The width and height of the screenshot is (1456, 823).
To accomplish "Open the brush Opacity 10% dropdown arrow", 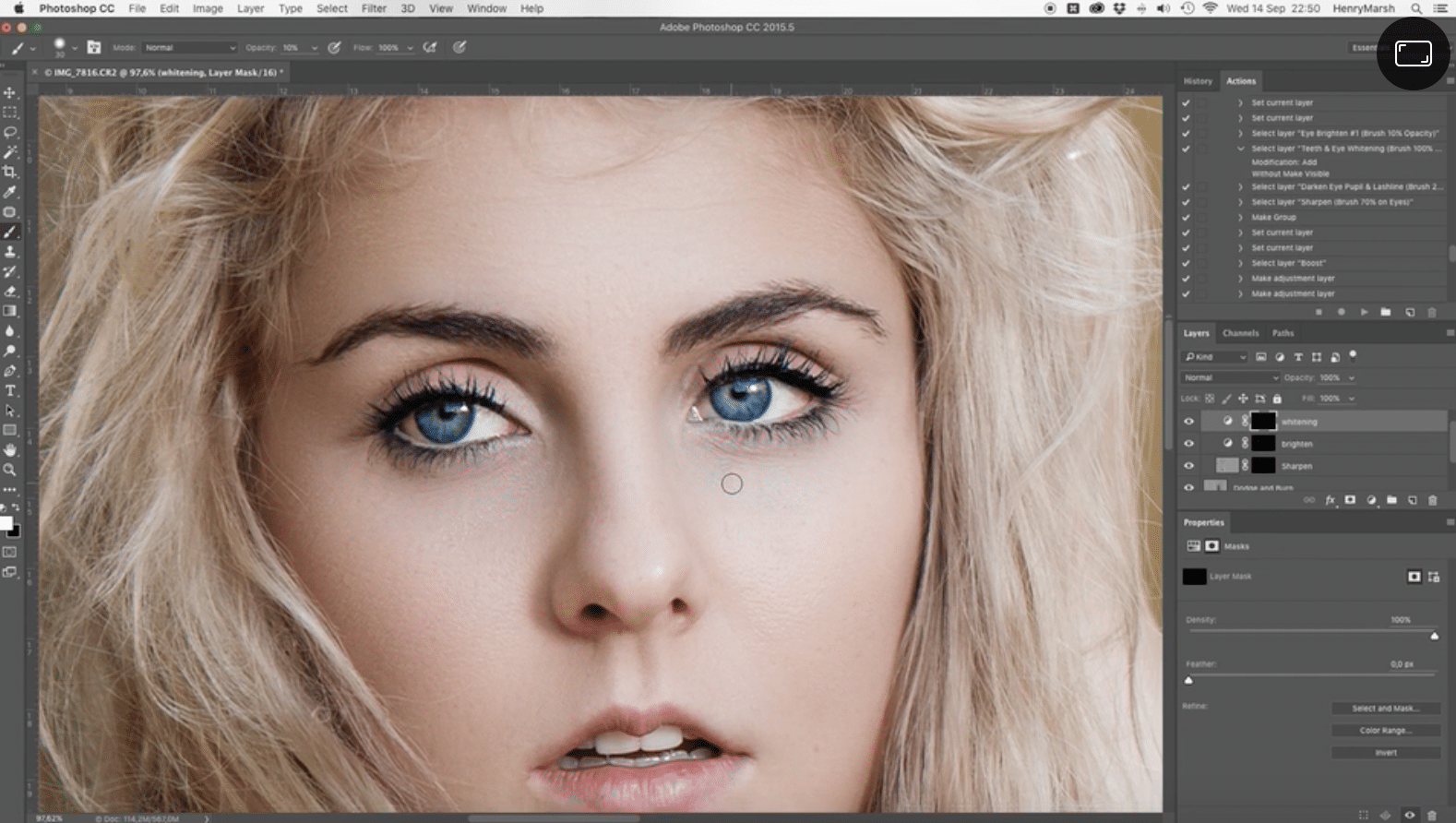I will point(314,48).
